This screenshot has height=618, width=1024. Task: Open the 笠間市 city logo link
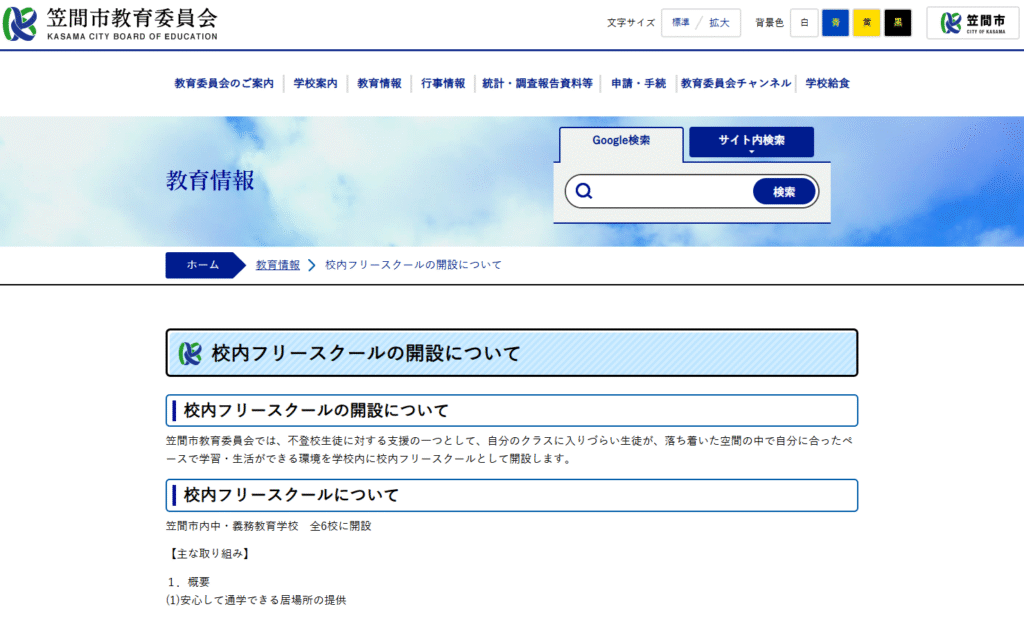pyautogui.click(x=972, y=23)
